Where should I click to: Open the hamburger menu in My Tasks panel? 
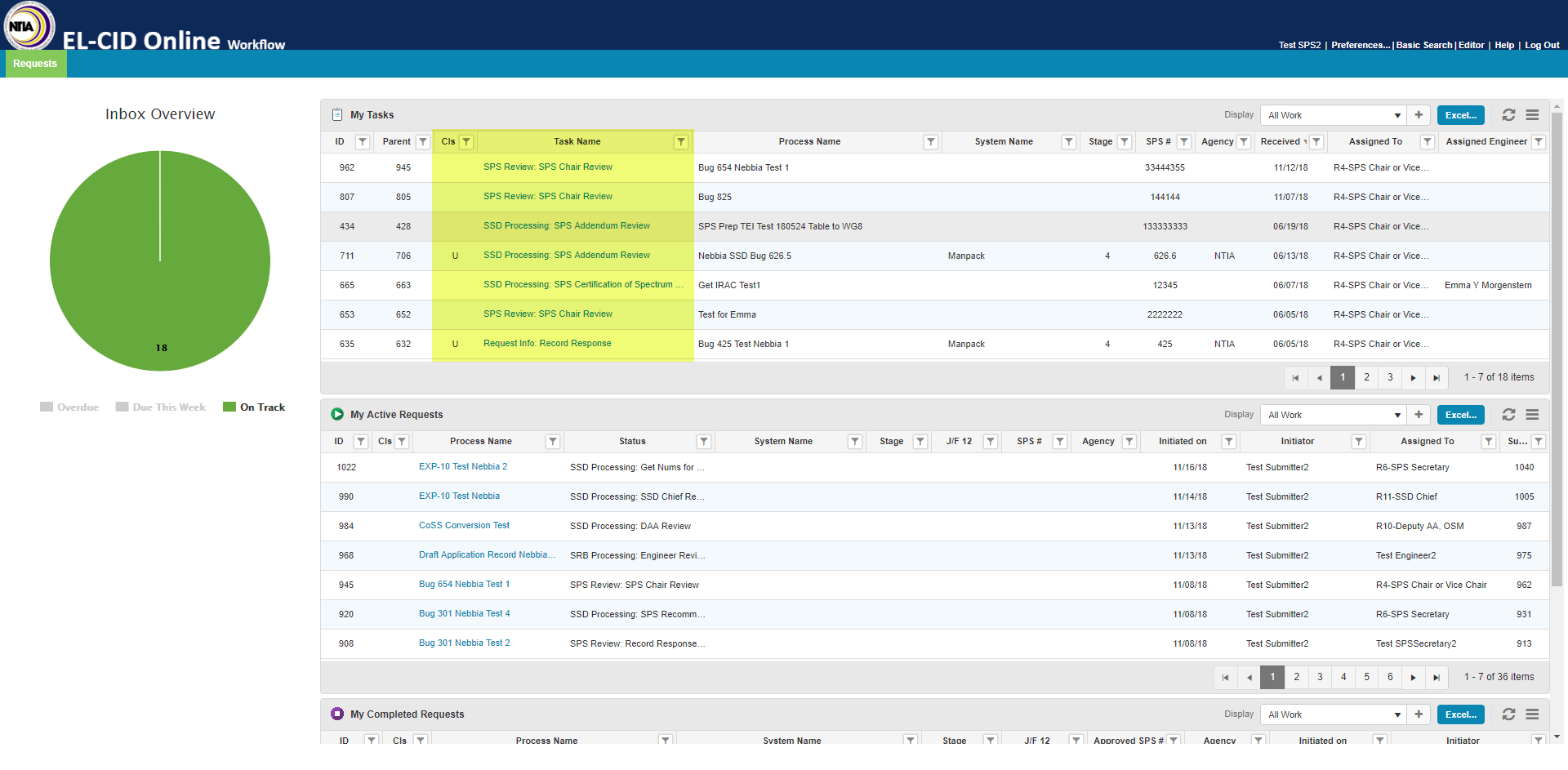[1532, 115]
